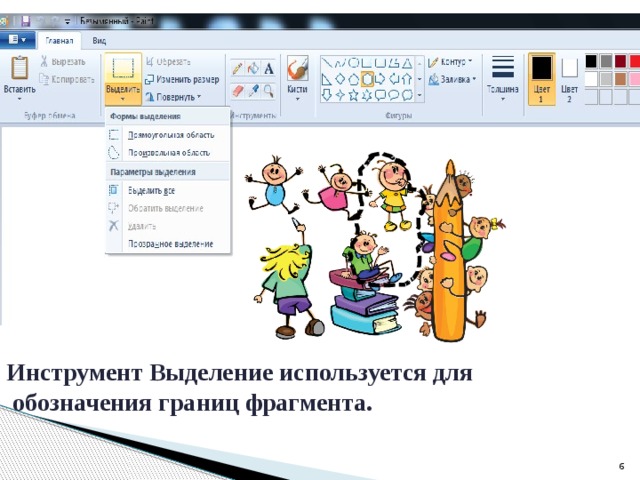Click Обрезать (Crop) button

pos(168,62)
